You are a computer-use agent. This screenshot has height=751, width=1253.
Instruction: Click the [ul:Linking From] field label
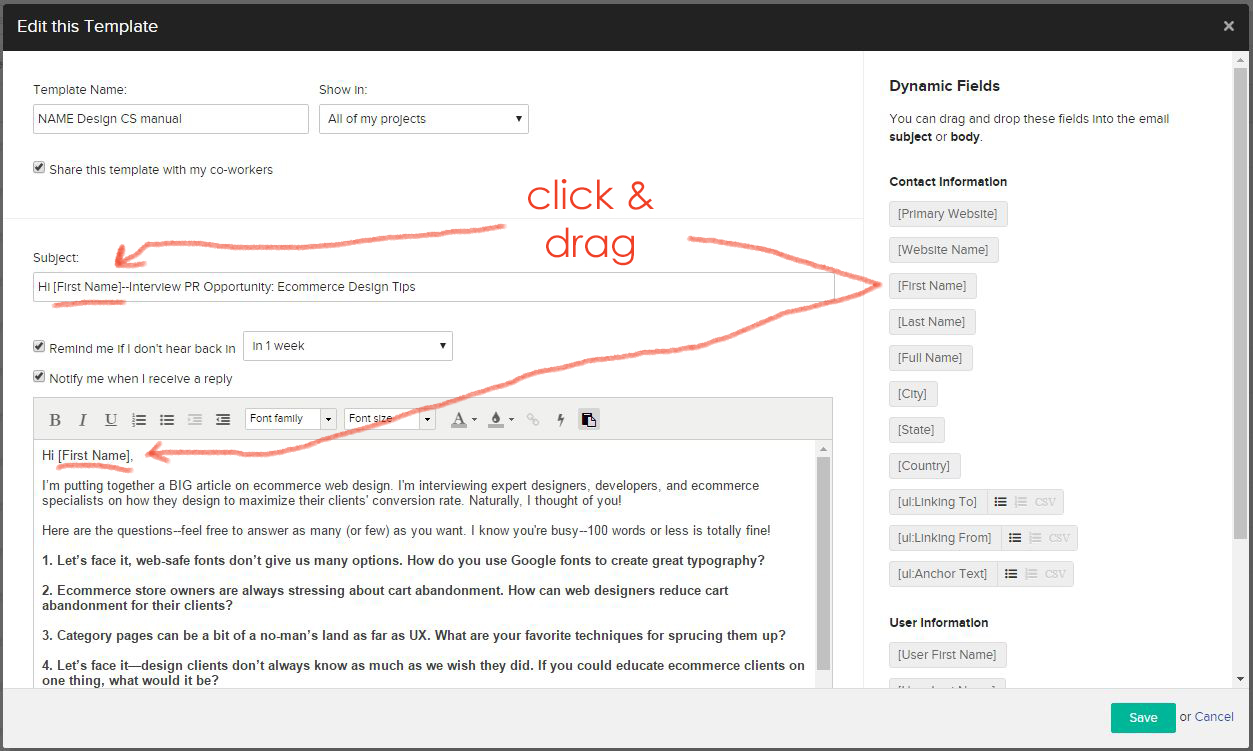tap(945, 538)
